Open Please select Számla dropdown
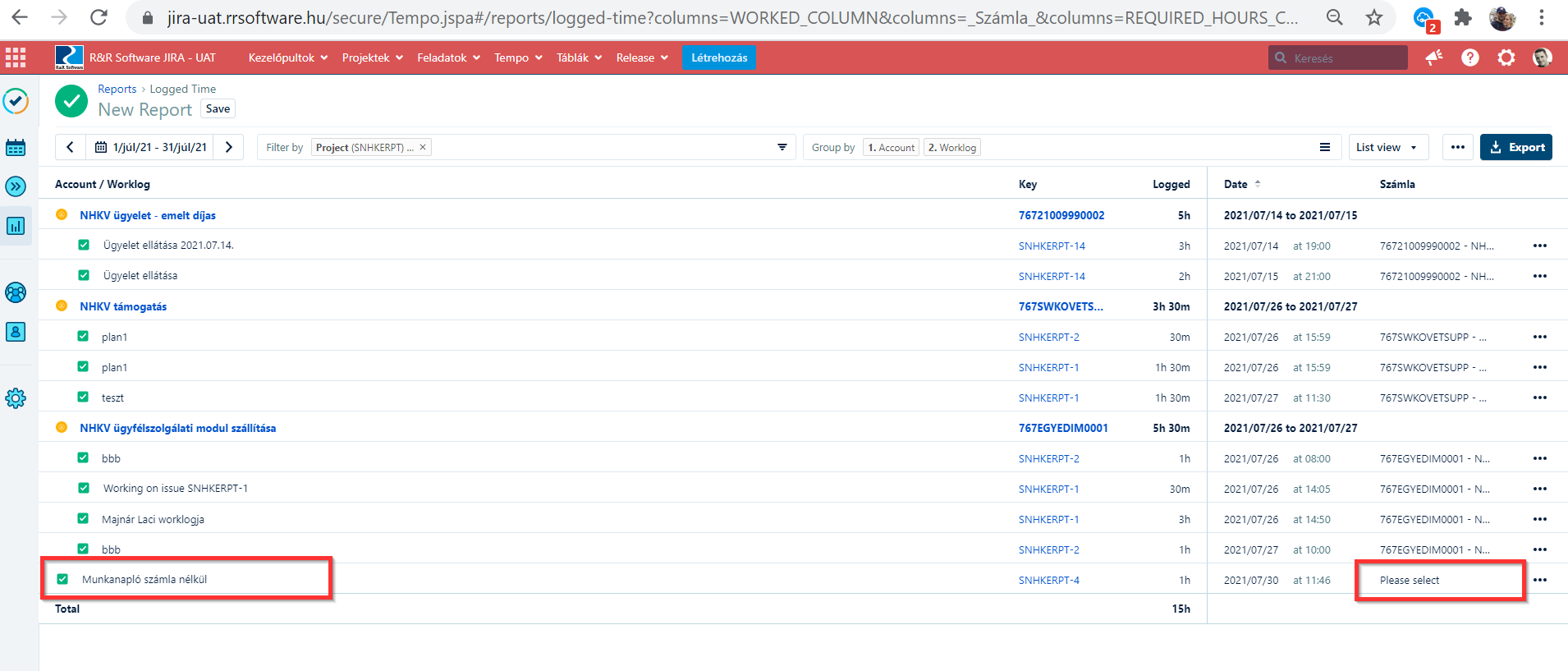The image size is (1568, 671). pos(1439,580)
